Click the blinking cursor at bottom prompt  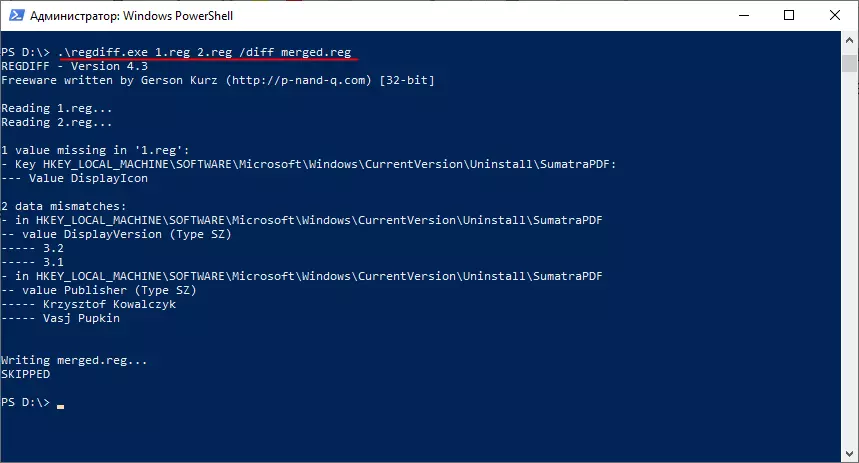tap(60, 406)
